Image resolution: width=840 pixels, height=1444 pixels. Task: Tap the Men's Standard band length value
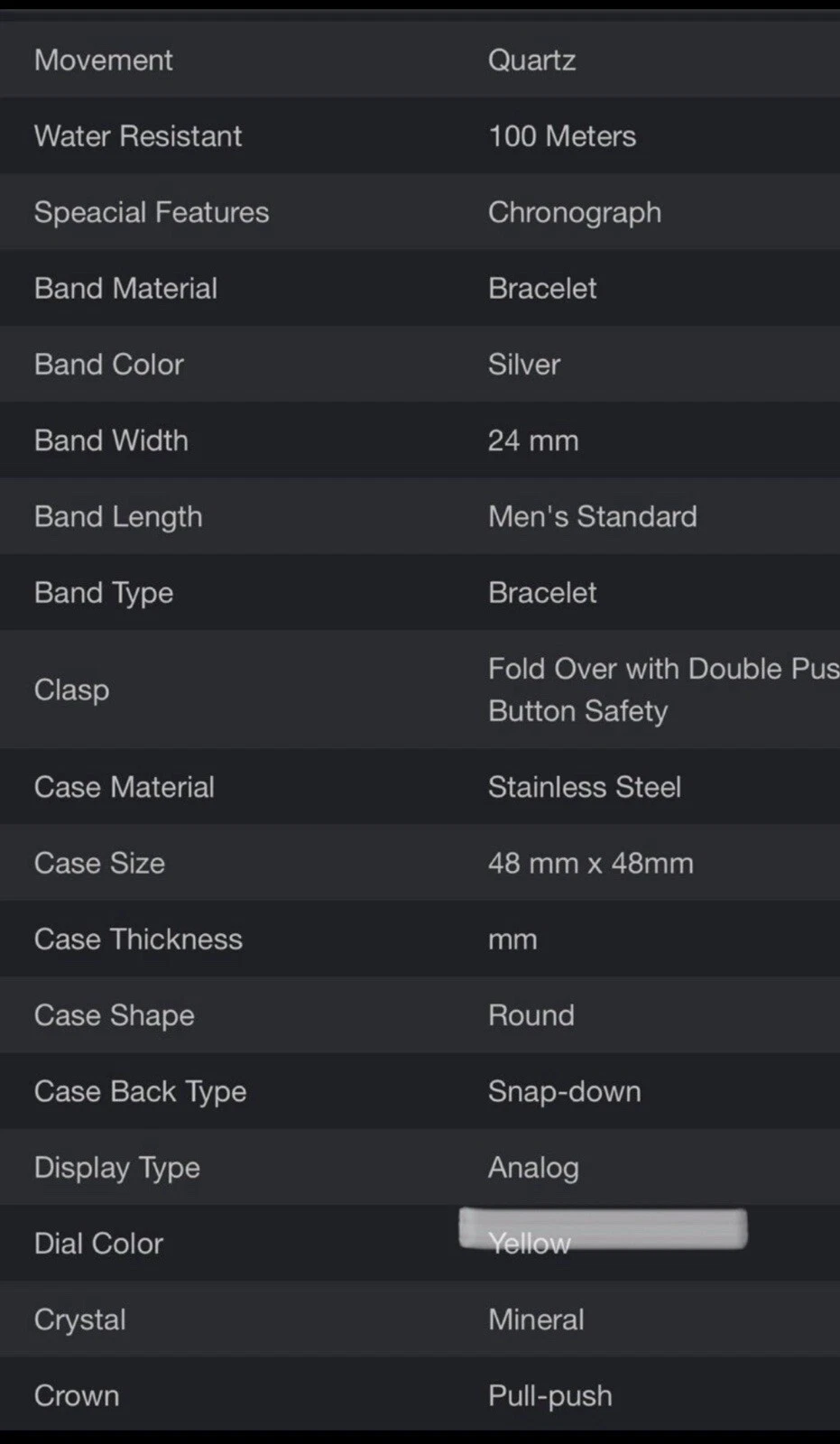592,517
